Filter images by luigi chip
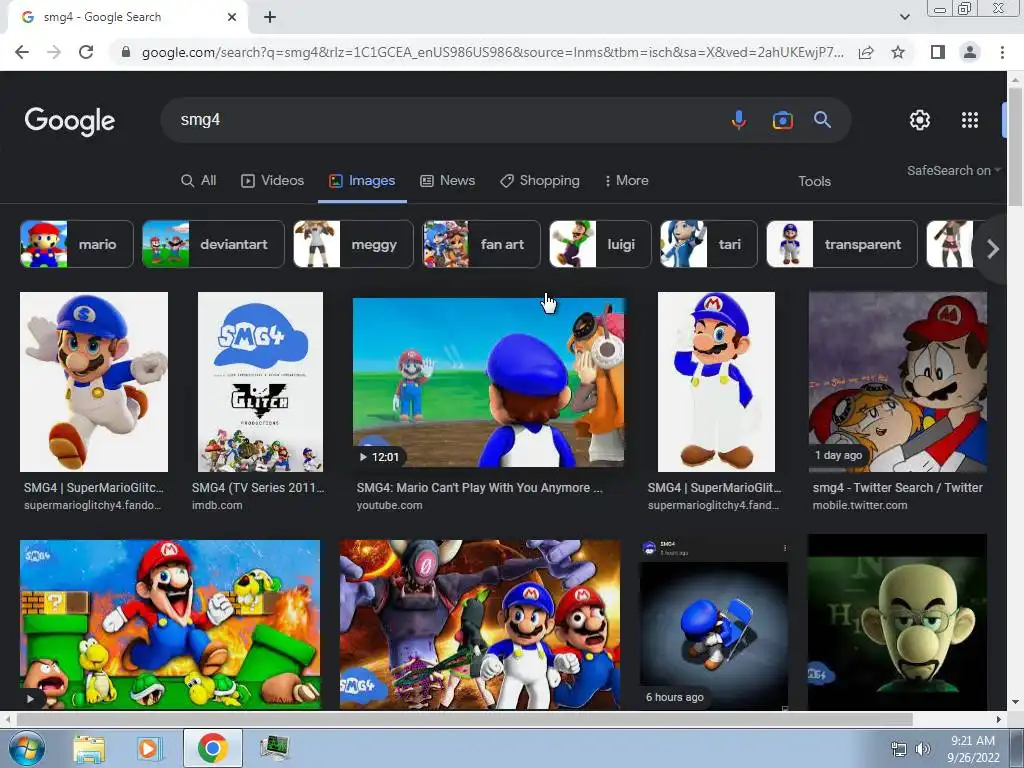The height and width of the screenshot is (768, 1024). (x=600, y=244)
